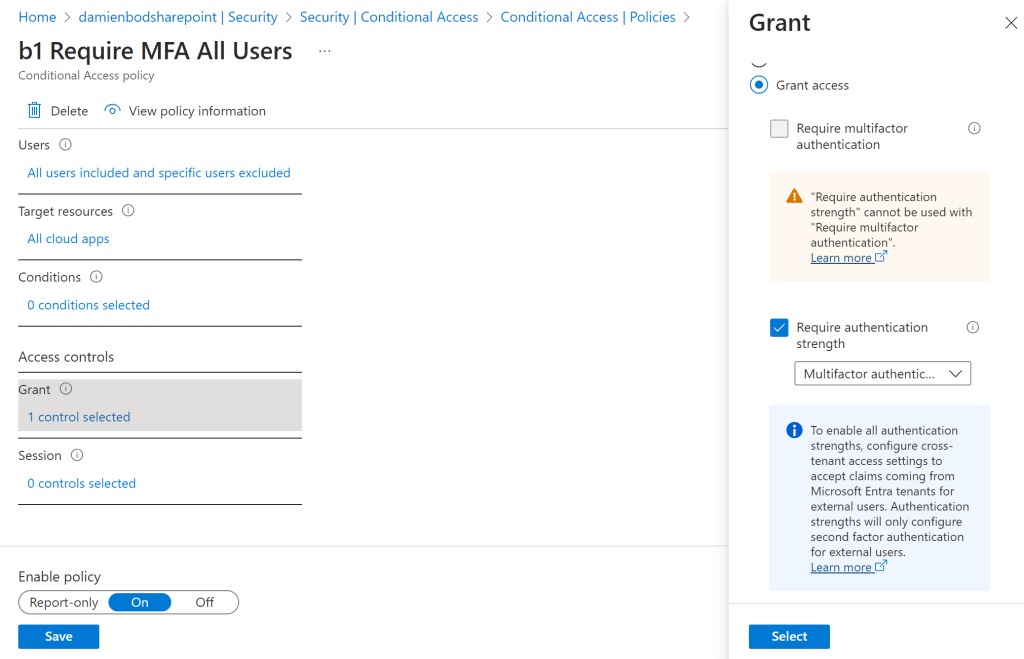Click info icon next to Users label
The height and width of the screenshot is (659, 1024).
point(65,145)
